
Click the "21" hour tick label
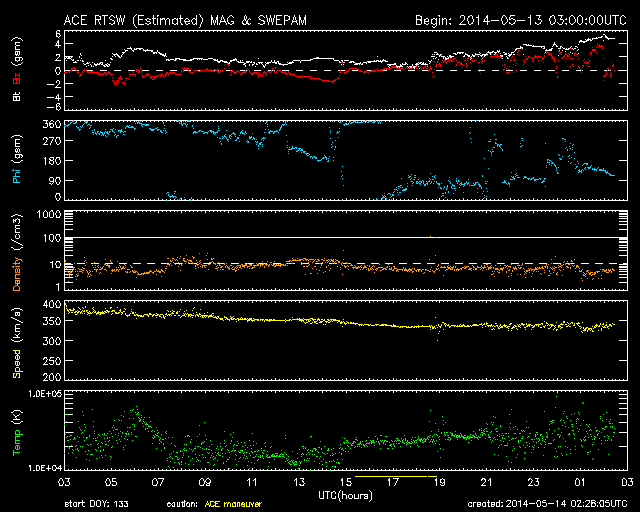click(x=487, y=483)
